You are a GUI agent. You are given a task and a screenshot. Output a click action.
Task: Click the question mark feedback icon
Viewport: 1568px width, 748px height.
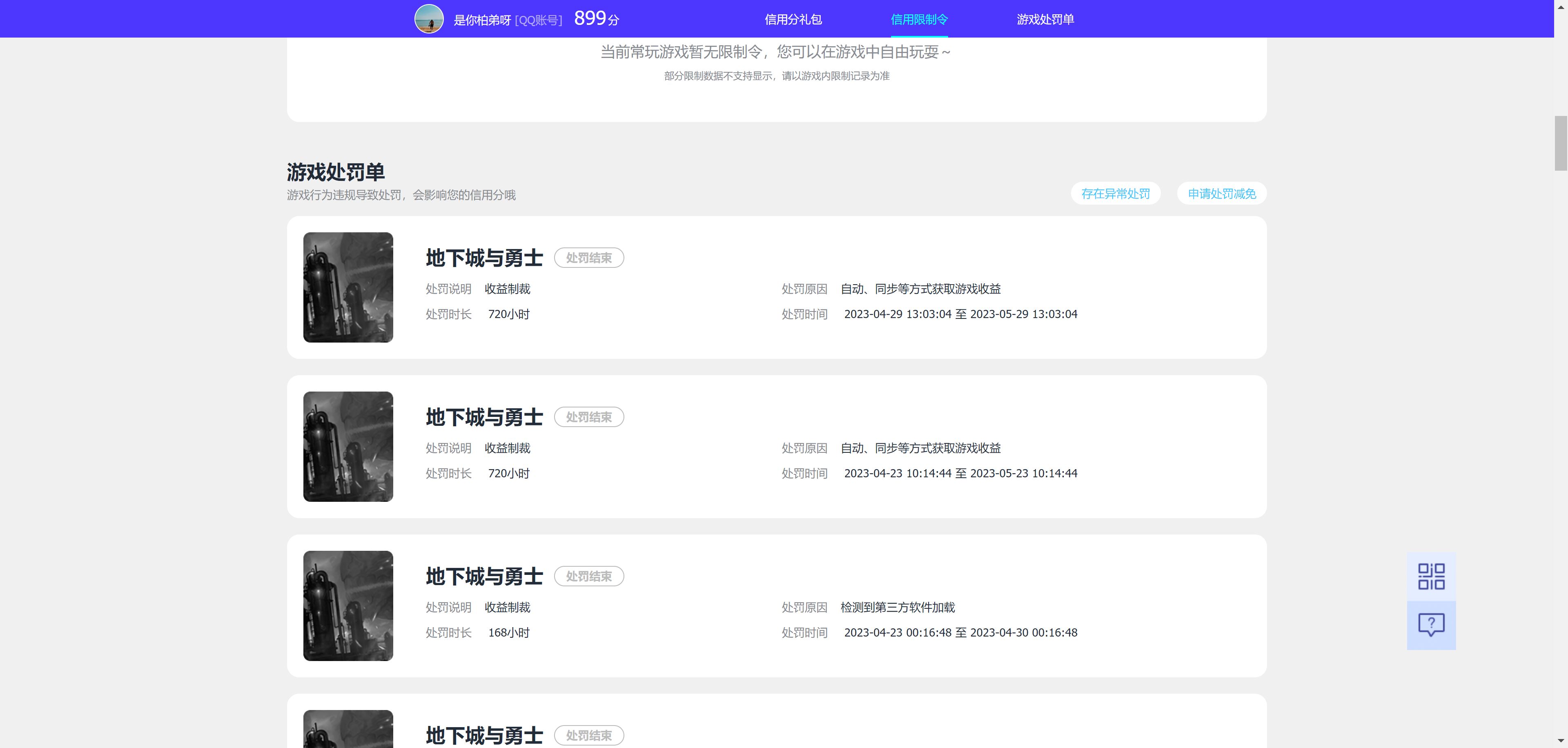1431,624
